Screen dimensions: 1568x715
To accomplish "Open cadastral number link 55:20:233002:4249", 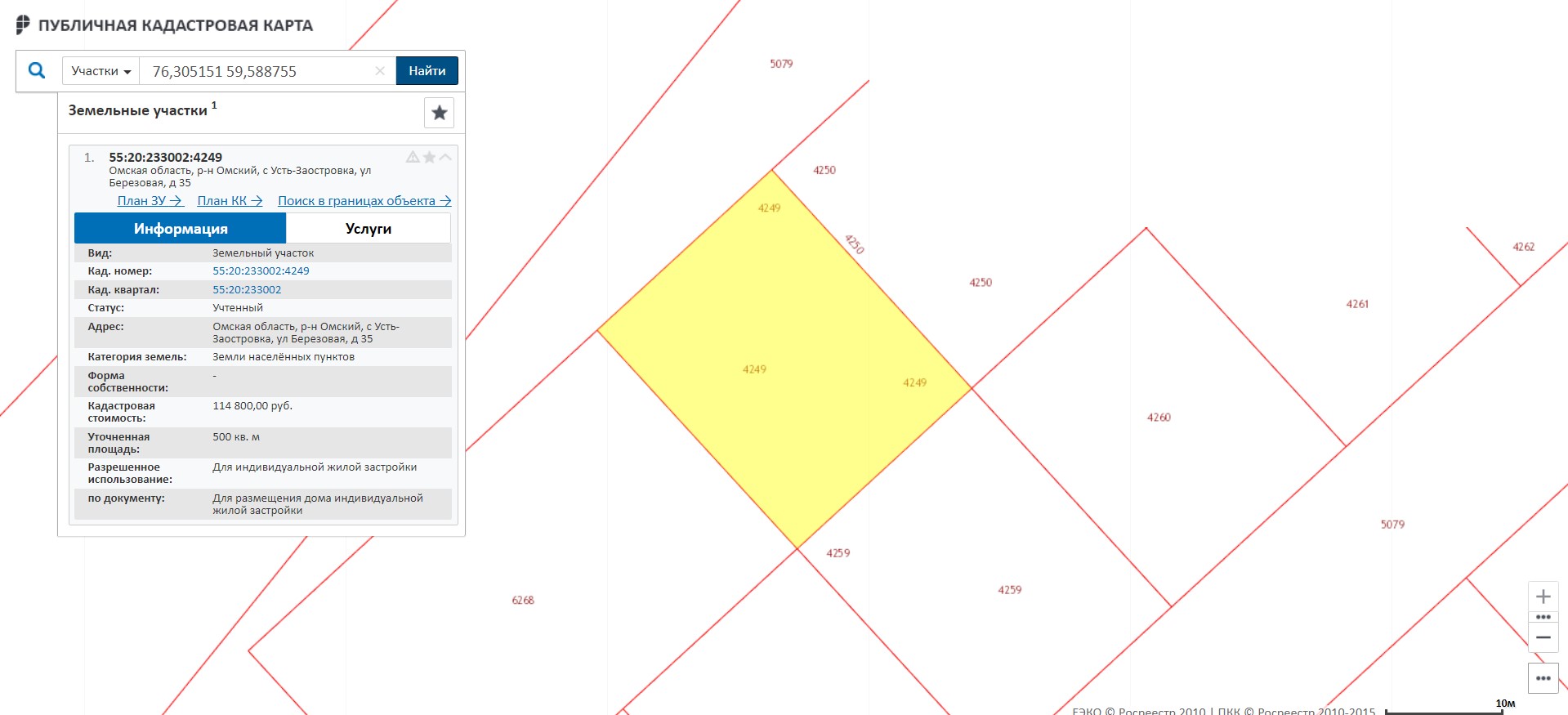I will (261, 271).
